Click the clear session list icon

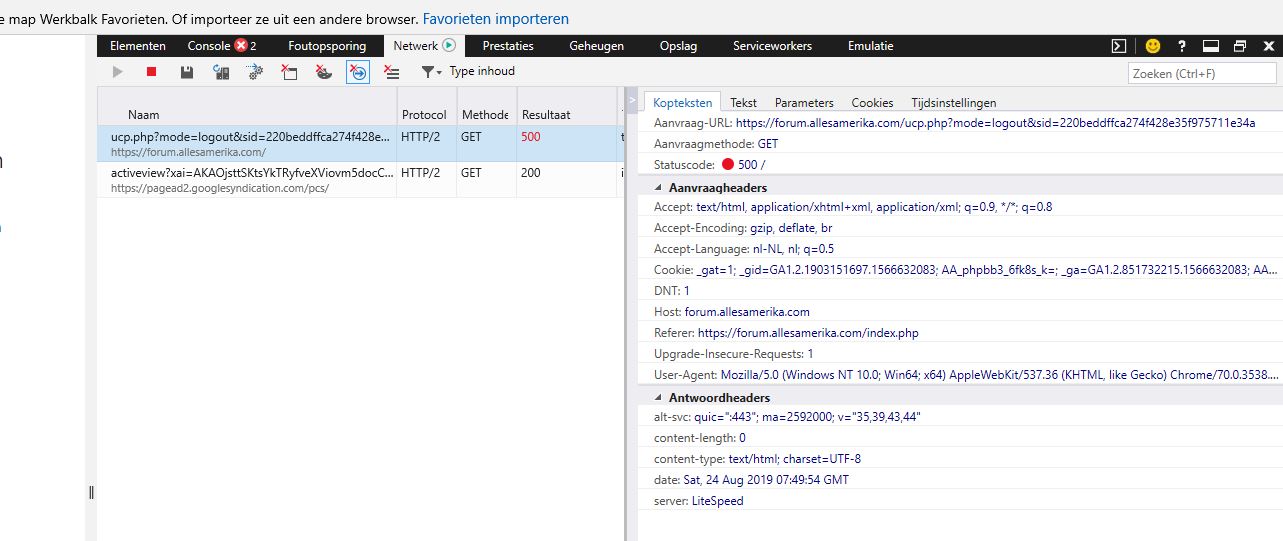392,72
